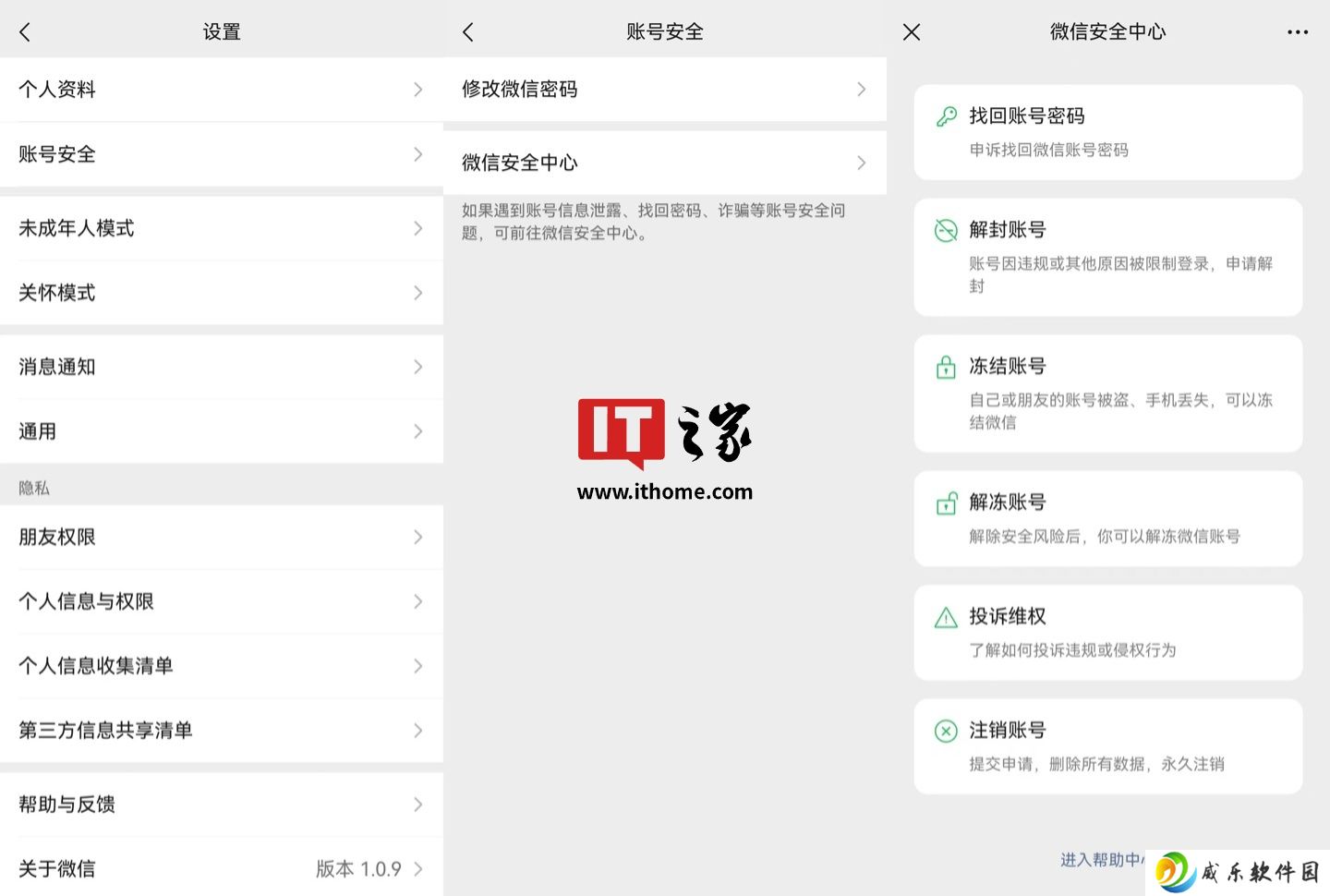
Task: Select 修改微信密码
Action: pyautogui.click(x=665, y=90)
